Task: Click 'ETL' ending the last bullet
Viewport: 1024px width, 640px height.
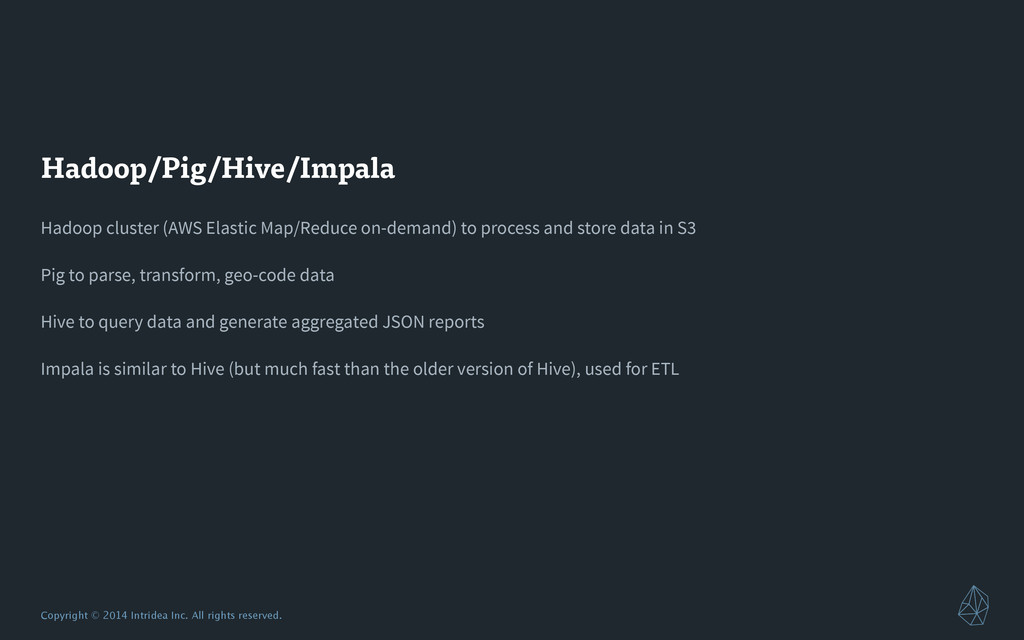Action: pyautogui.click(x=665, y=369)
